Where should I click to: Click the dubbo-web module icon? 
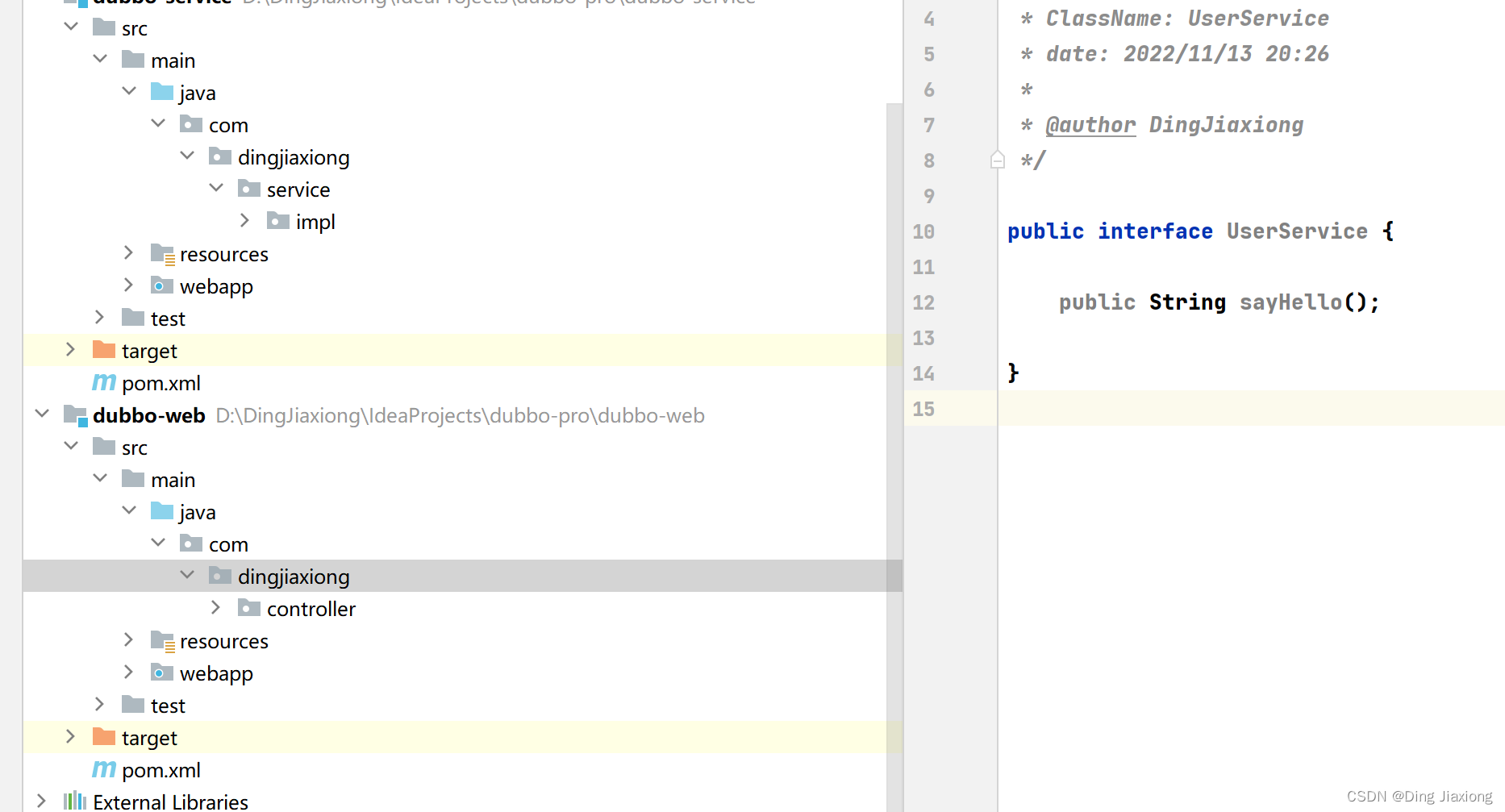click(x=76, y=415)
